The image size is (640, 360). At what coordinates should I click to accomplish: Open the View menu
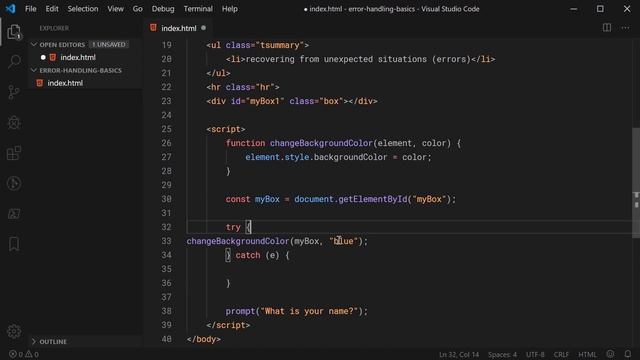[116, 9]
